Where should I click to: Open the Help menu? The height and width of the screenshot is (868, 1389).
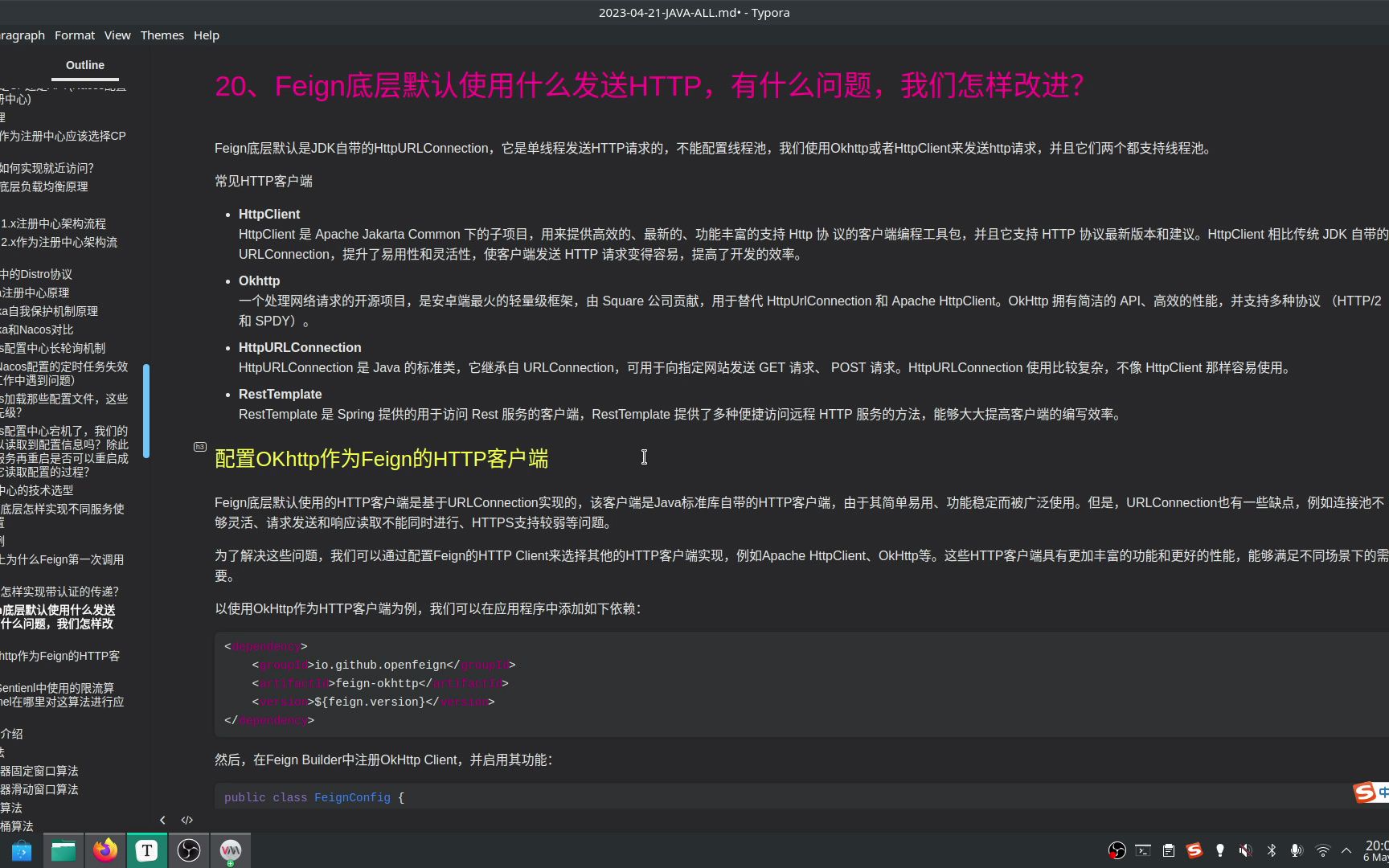tap(207, 35)
